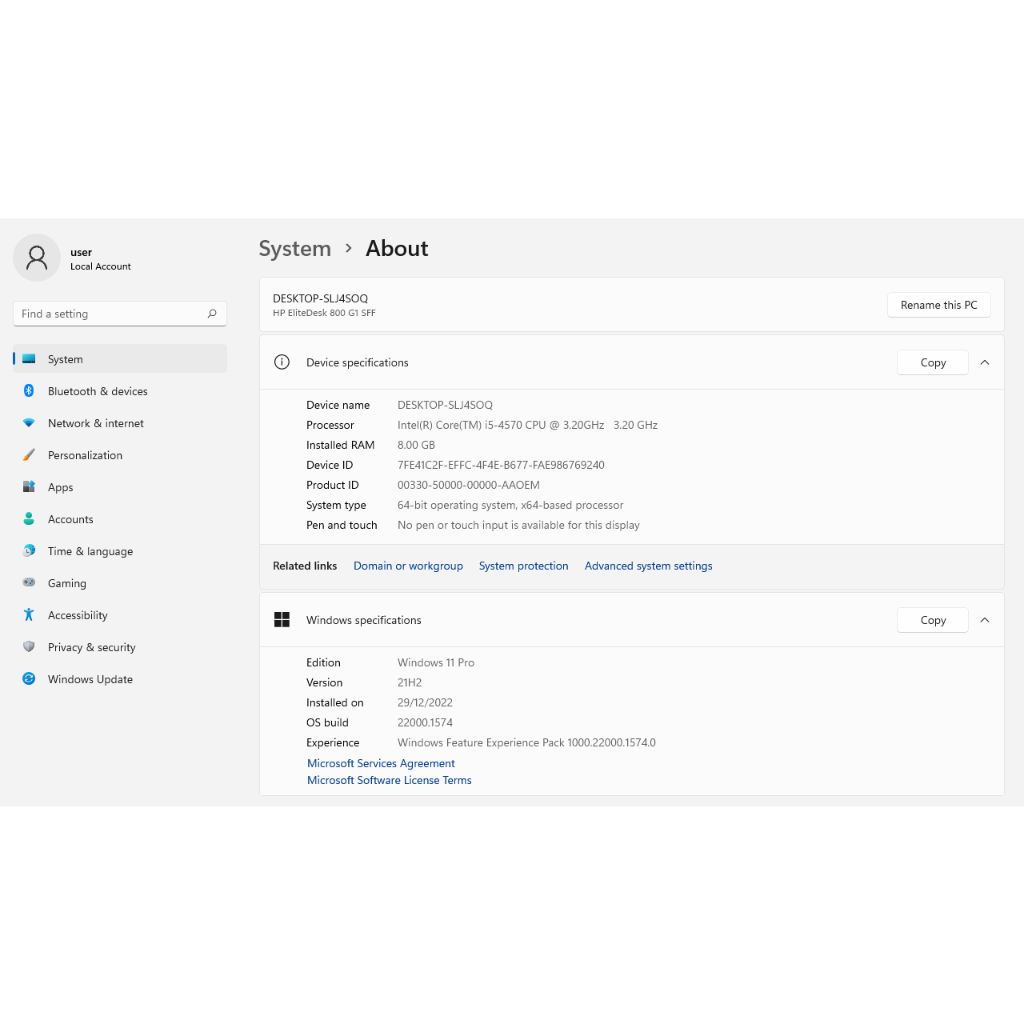Select the System type value text
Screen dimensions: 1024x1024
click(x=510, y=505)
